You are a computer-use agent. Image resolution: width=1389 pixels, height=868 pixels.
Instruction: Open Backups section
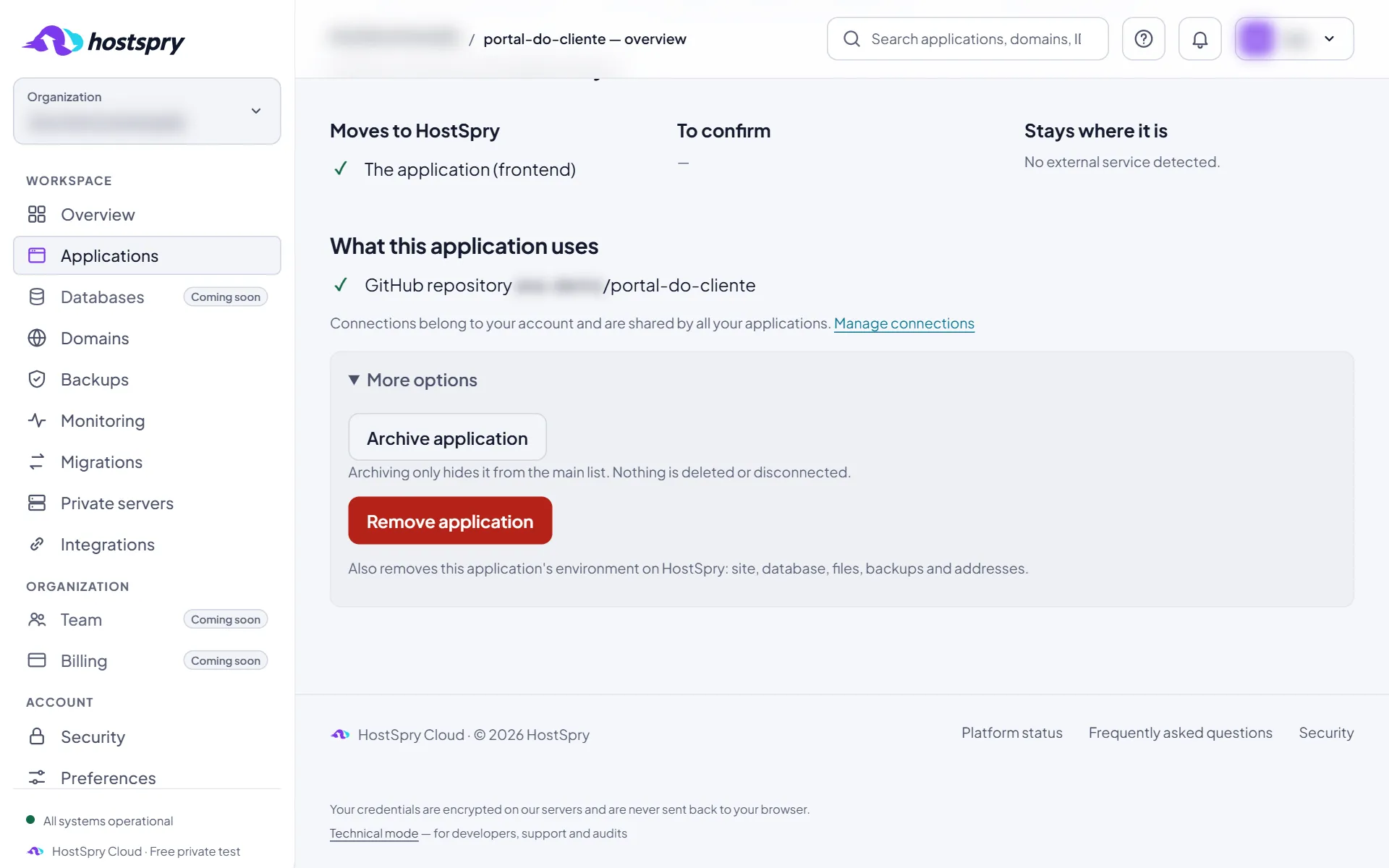tap(147, 379)
